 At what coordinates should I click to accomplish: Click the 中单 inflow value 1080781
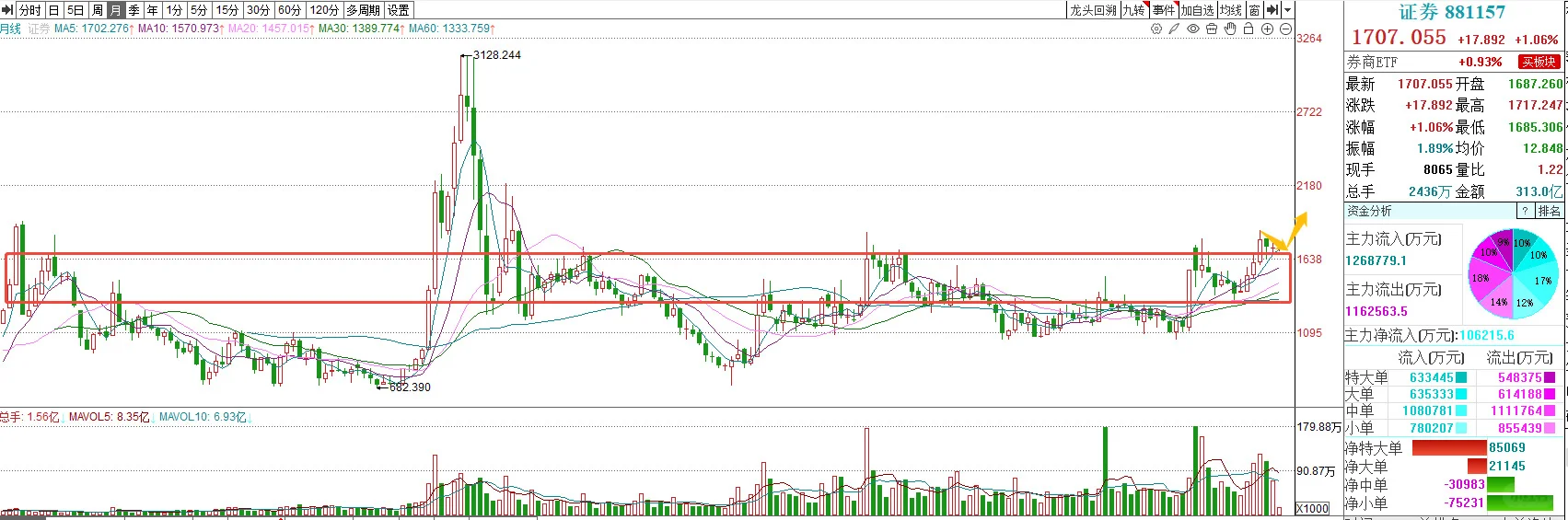coord(1428,410)
